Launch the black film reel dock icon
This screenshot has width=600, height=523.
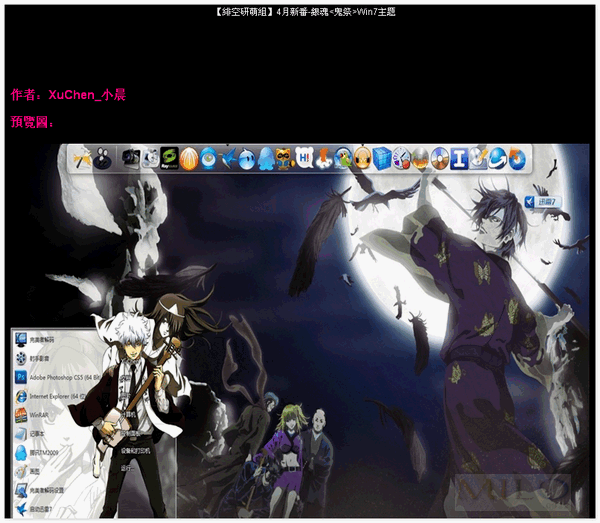103,158
